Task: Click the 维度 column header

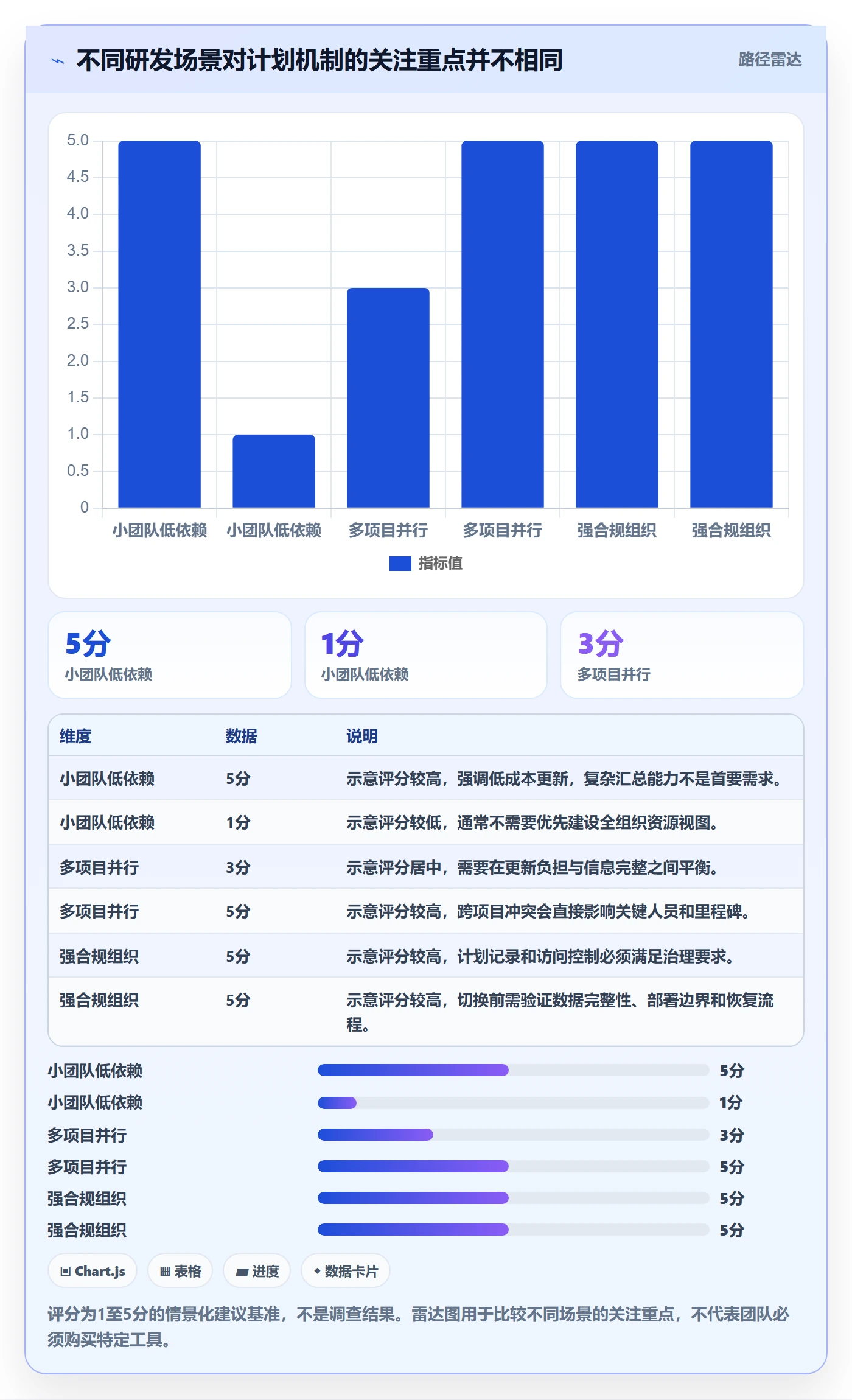Action: pos(75,736)
